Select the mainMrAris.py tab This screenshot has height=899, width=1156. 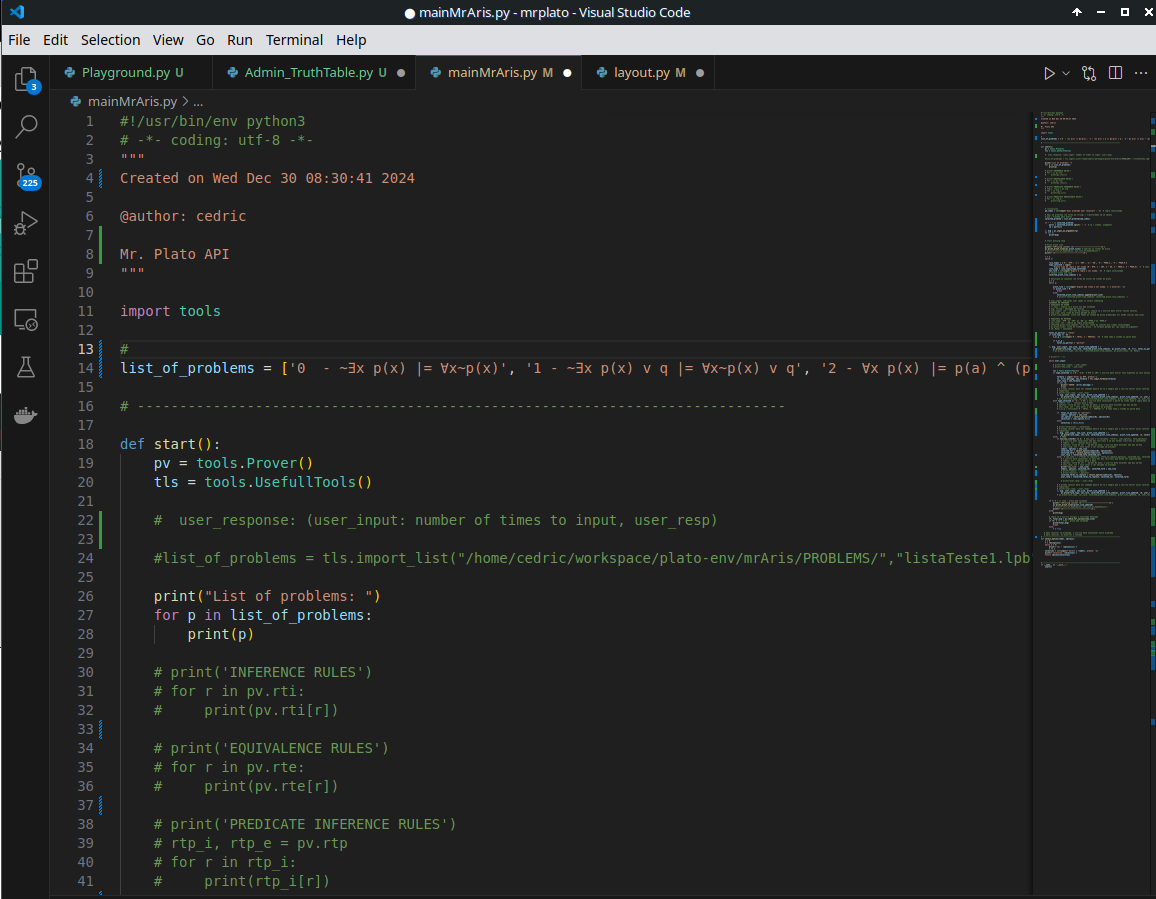[x=499, y=73]
